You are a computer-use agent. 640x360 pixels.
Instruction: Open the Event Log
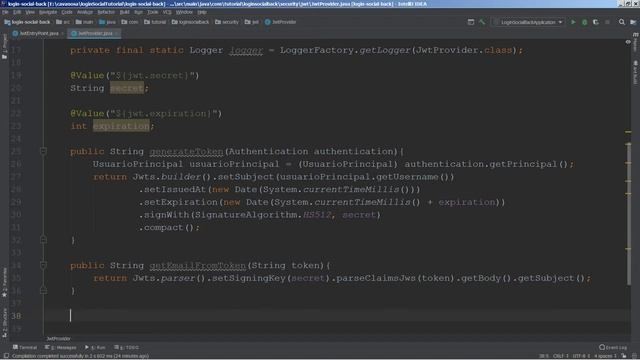pos(613,347)
